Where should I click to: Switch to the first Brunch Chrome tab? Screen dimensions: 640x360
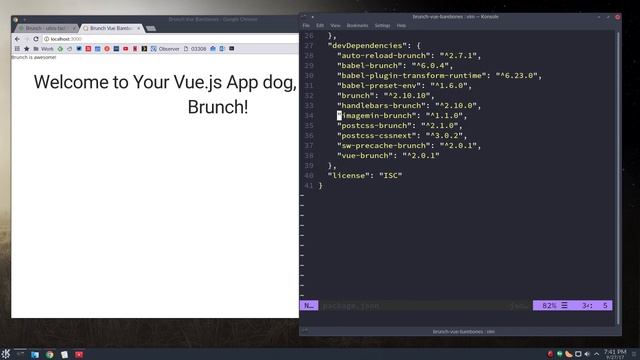coord(46,28)
